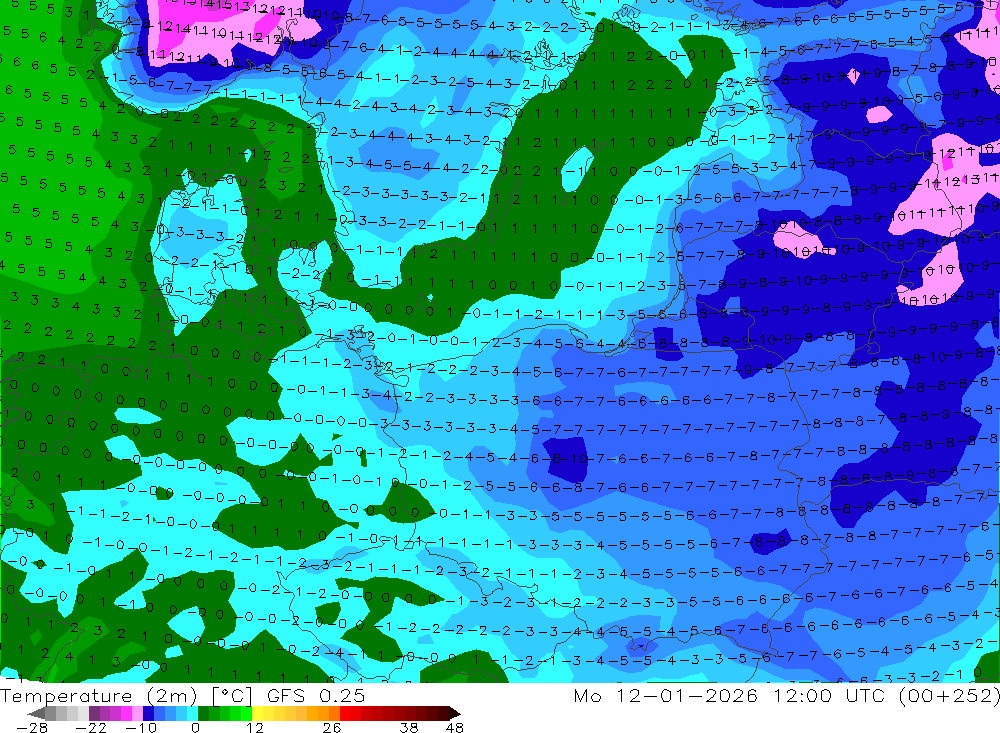Click the gray left arrow of color scale

[36, 713]
